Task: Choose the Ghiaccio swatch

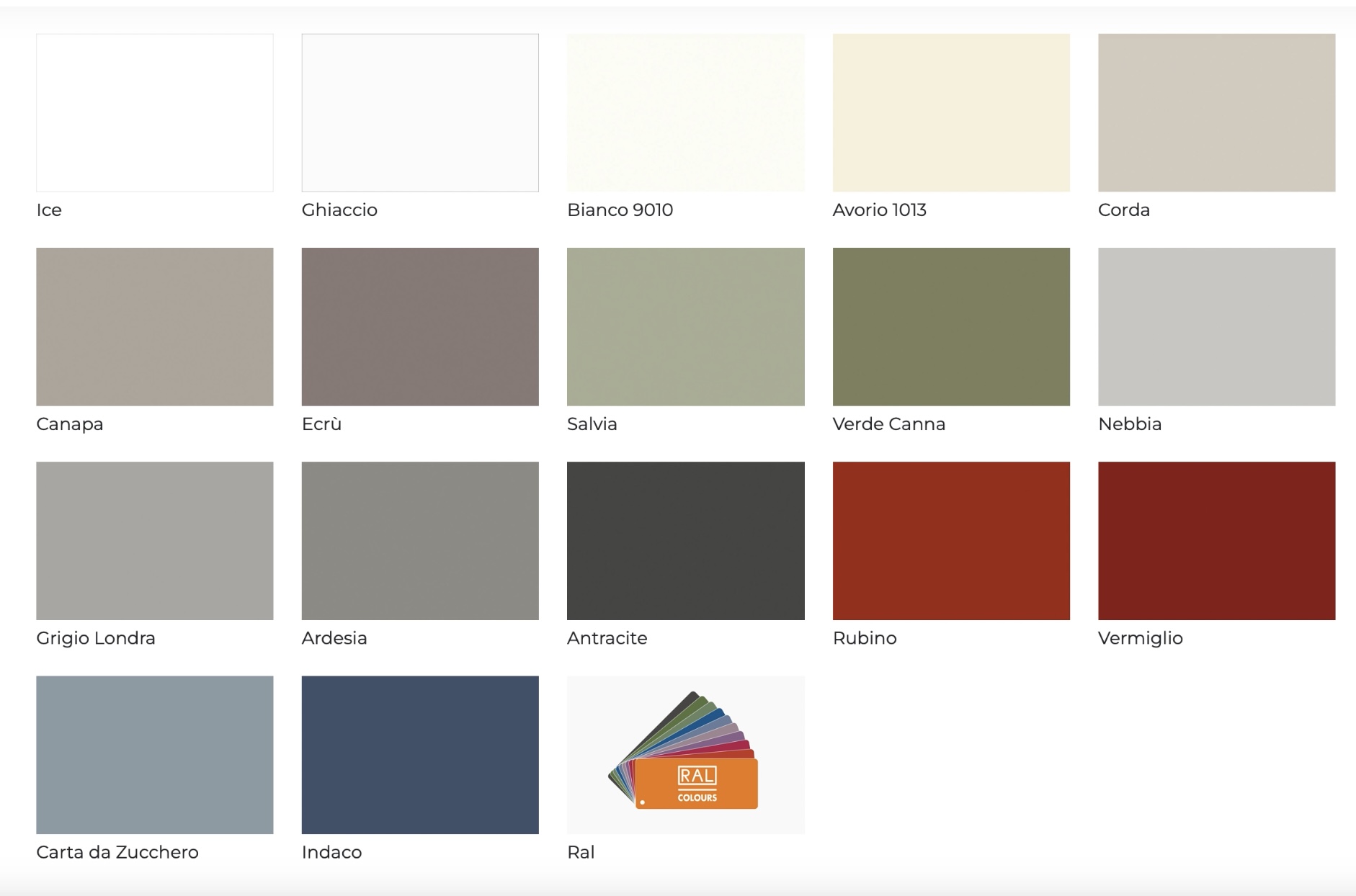Action: point(420,112)
